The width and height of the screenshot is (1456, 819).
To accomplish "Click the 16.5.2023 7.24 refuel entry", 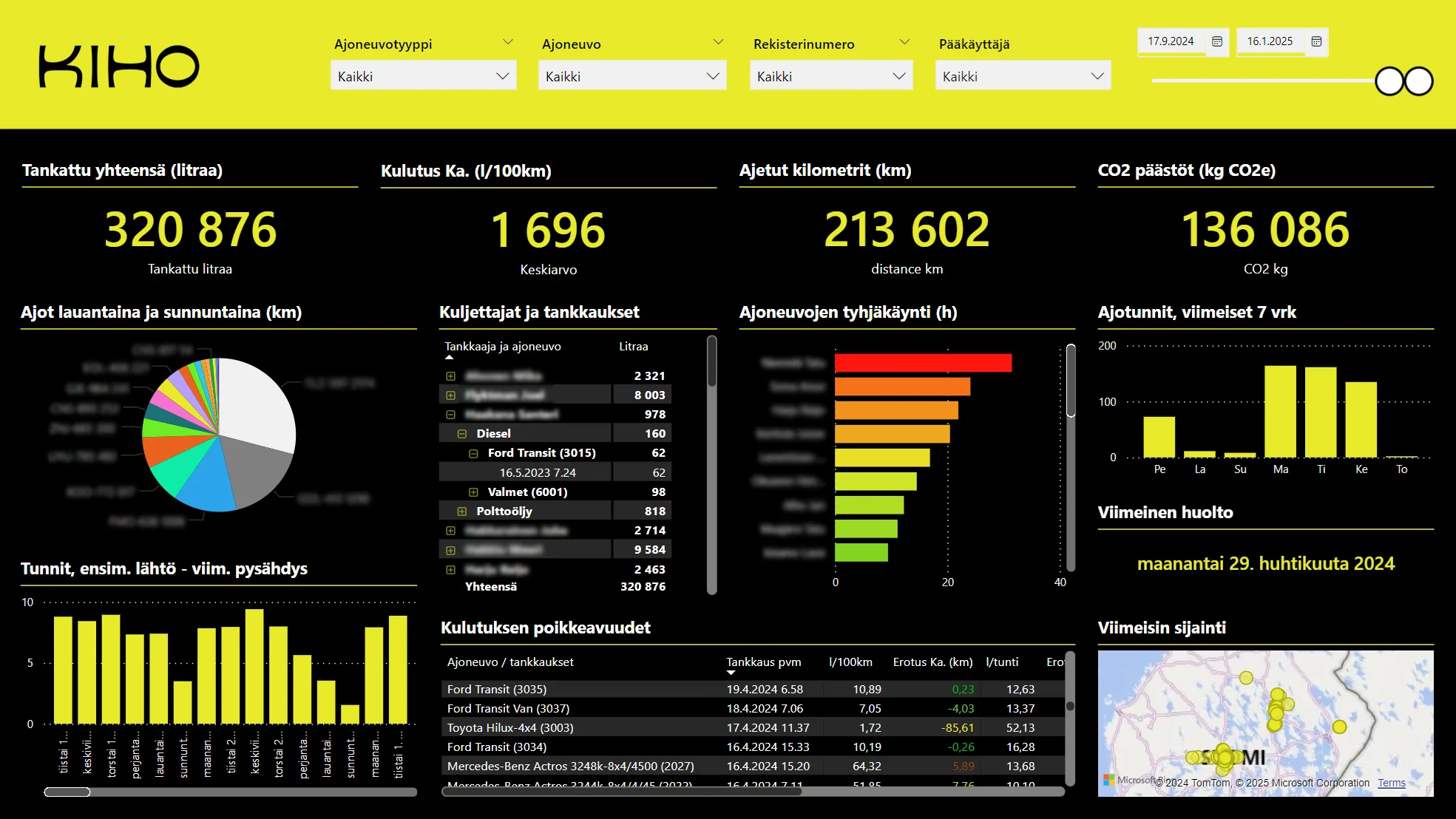I will tap(538, 472).
